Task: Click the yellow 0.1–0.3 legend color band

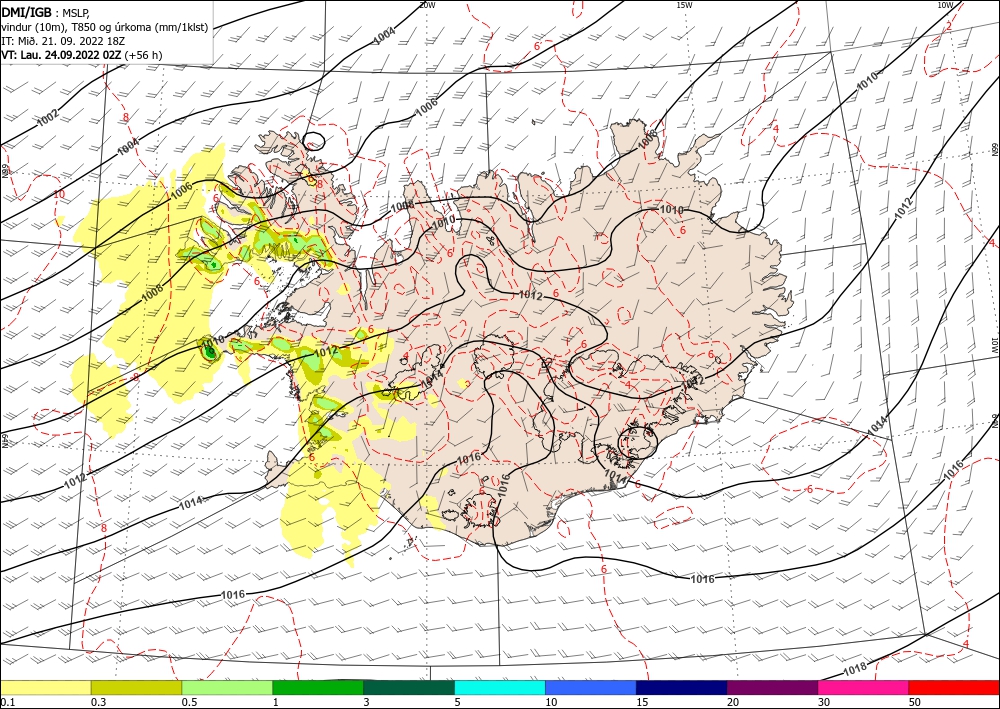Action: [x=45, y=687]
